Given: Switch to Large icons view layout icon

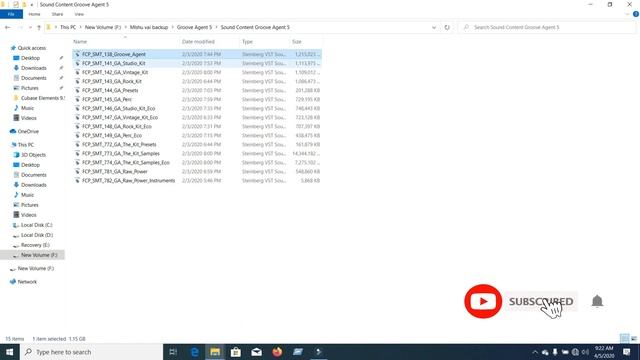Looking at the screenshot, I should click(x=634, y=338).
